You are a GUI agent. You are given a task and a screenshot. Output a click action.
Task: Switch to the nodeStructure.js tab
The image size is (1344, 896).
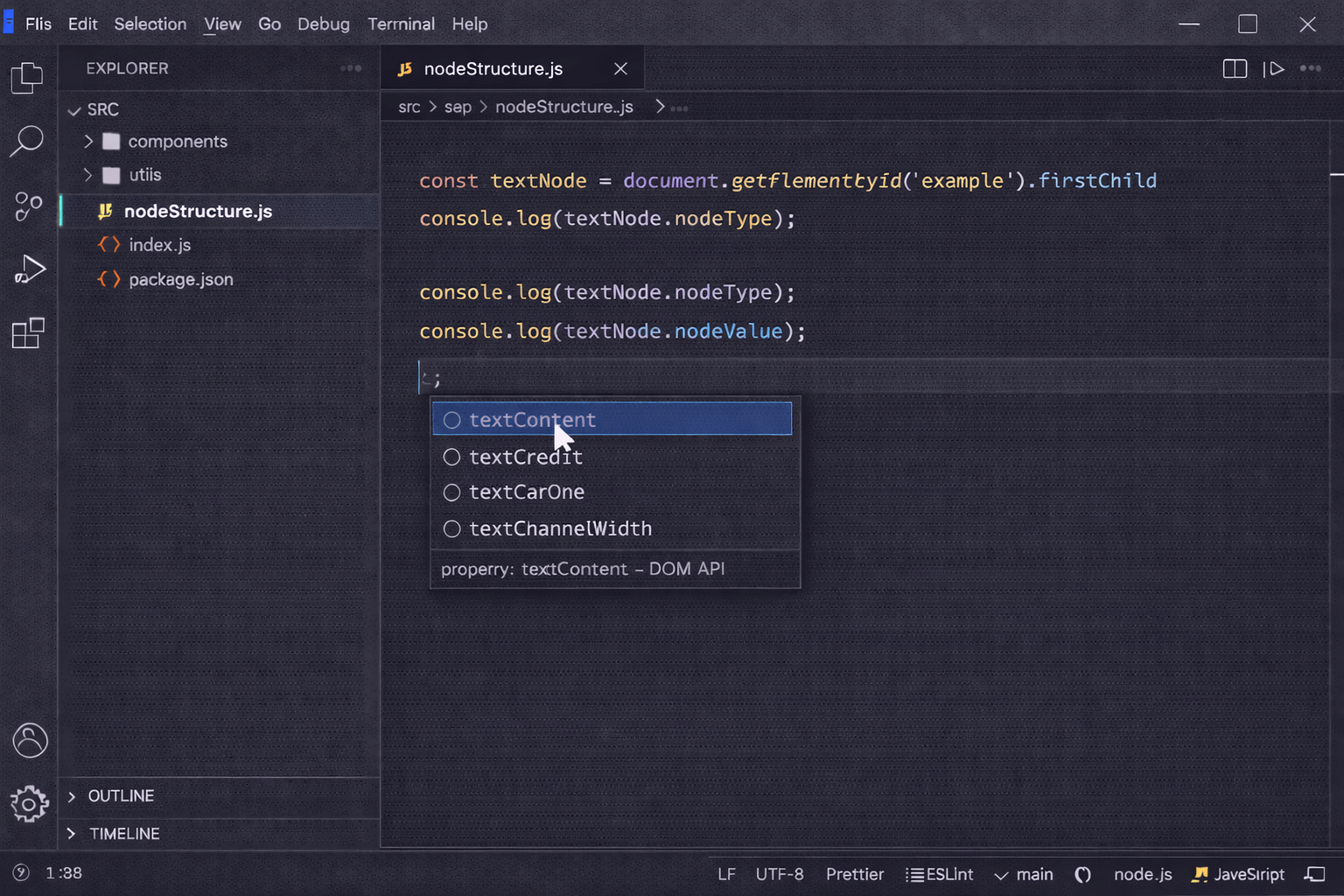[493, 68]
